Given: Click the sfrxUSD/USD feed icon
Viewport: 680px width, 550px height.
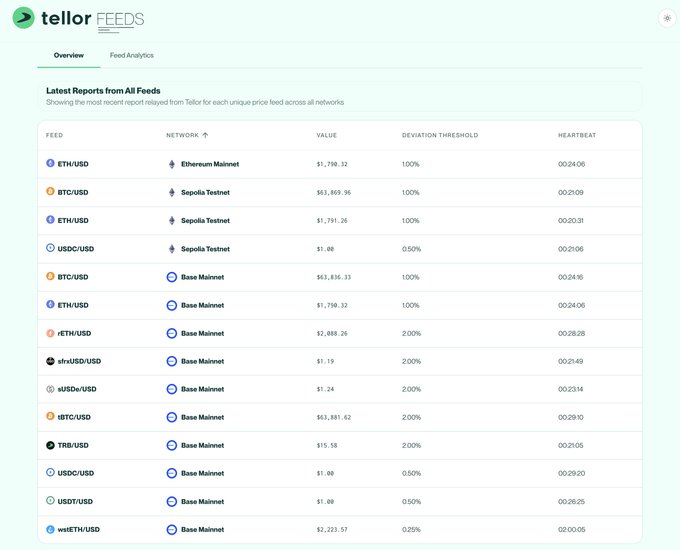Looking at the screenshot, I should [x=50, y=361].
